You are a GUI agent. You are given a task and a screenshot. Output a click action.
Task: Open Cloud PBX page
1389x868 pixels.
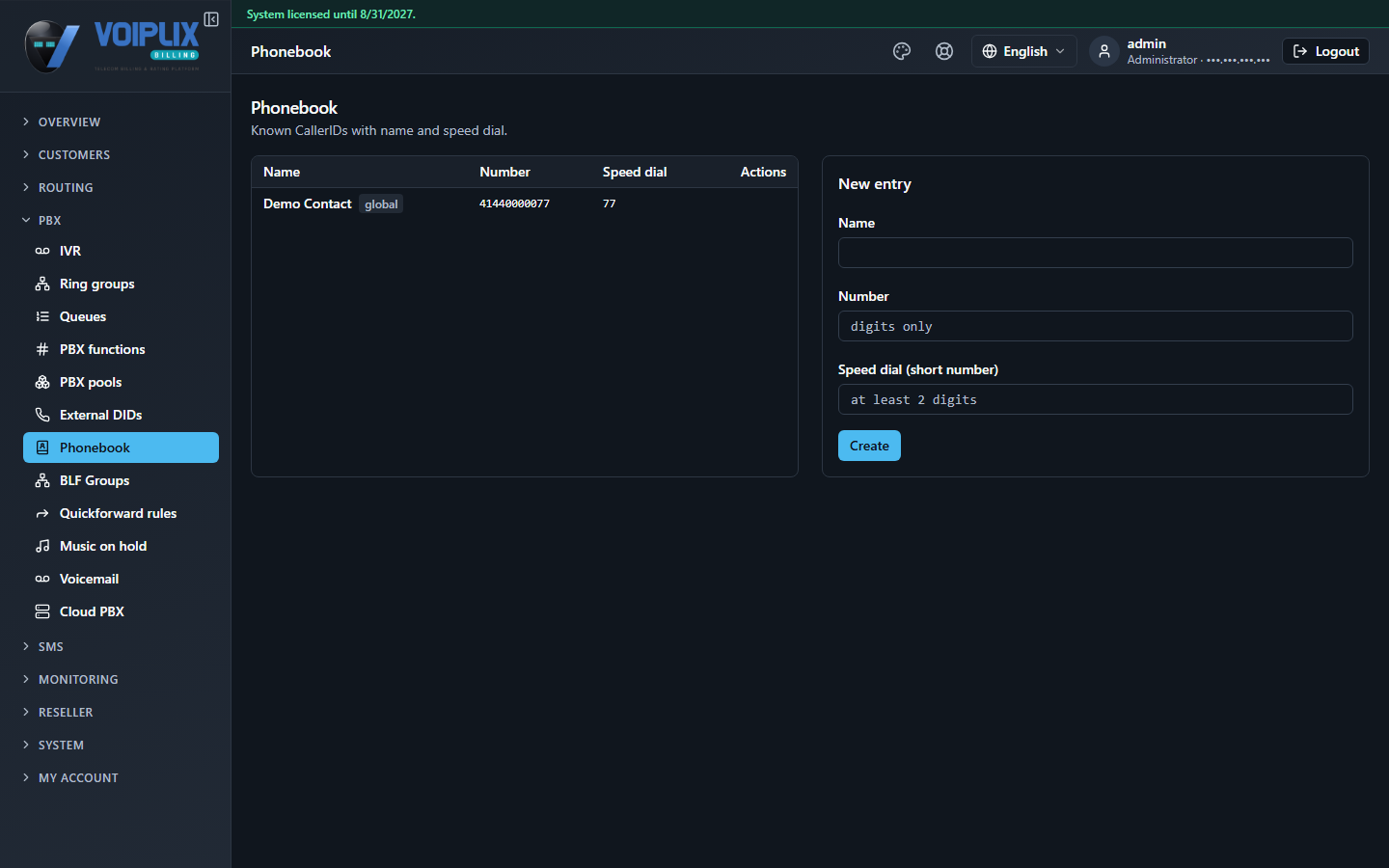(121, 611)
